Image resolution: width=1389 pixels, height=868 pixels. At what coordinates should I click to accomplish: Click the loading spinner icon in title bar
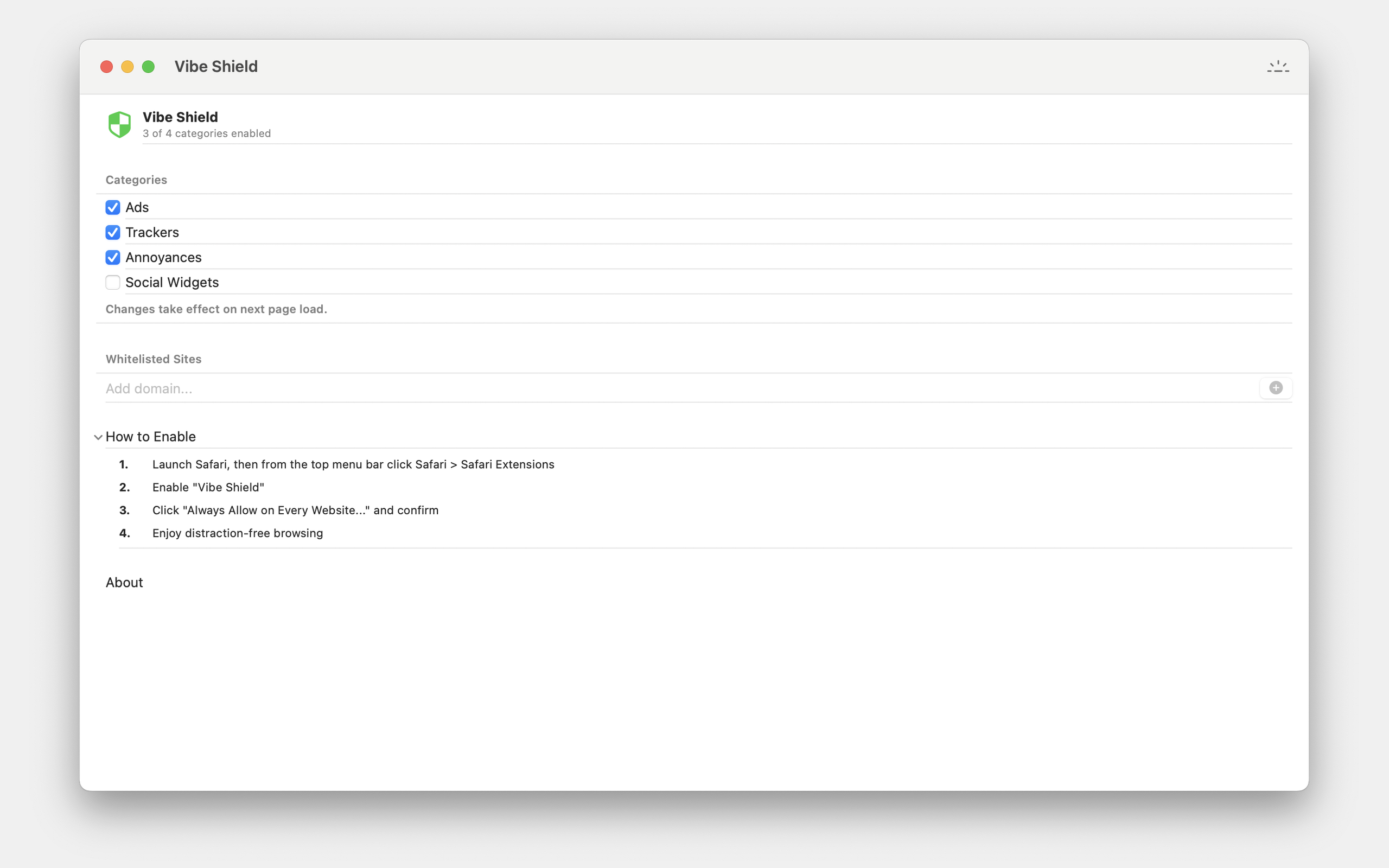tap(1278, 67)
